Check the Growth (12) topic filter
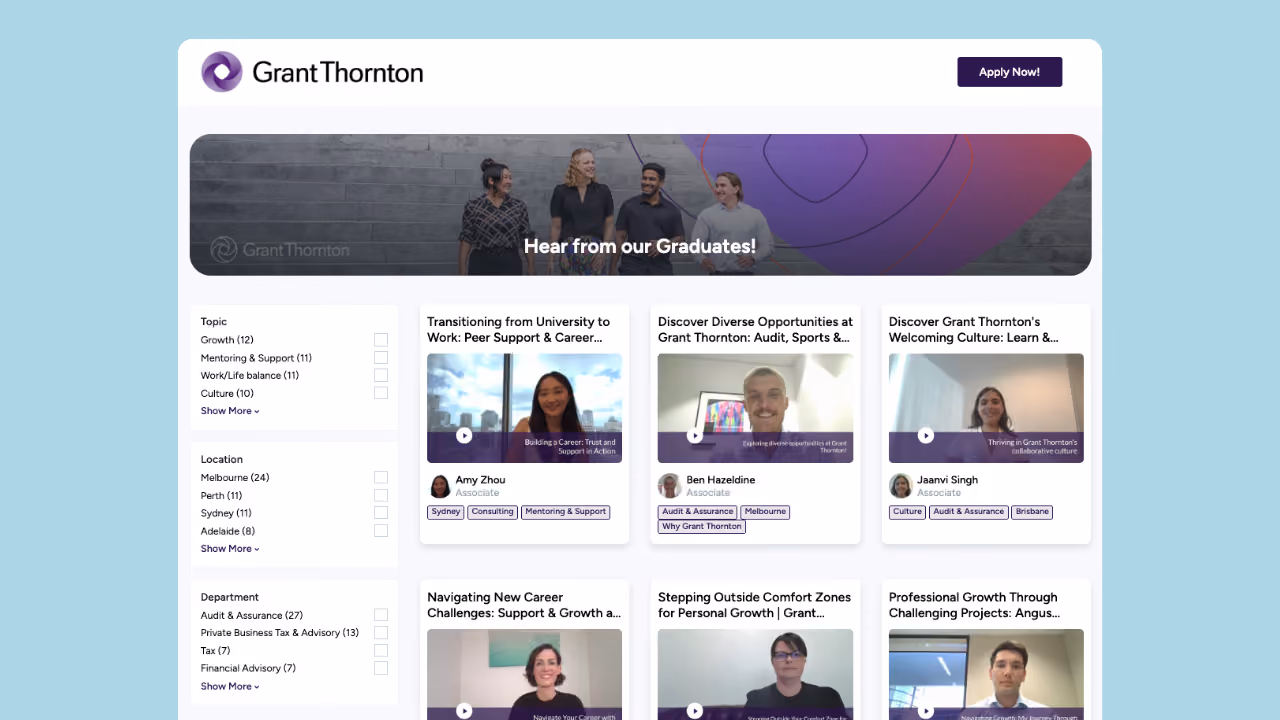Viewport: 1280px width, 720px height. coord(381,340)
